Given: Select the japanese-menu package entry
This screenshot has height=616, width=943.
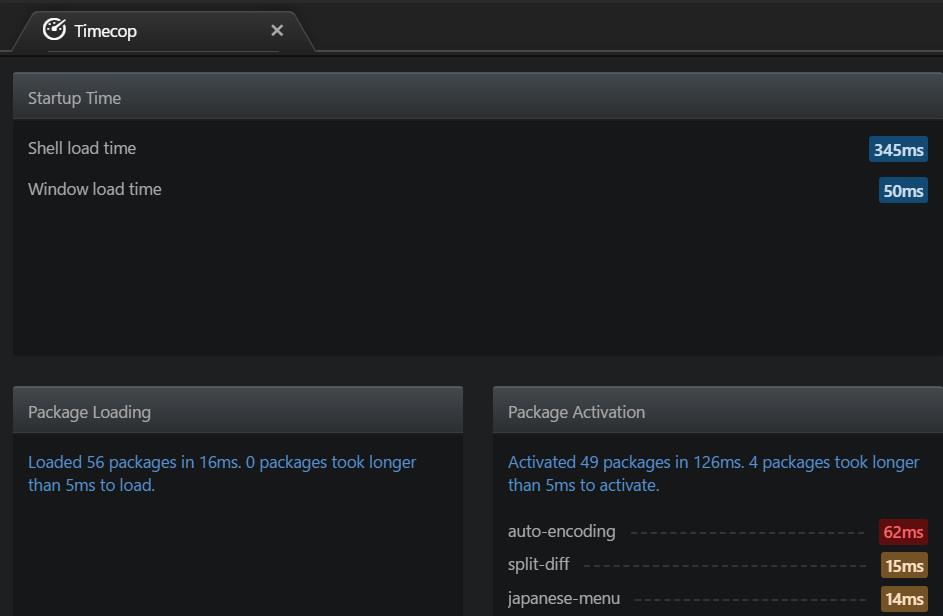Looking at the screenshot, I should [x=564, y=599].
